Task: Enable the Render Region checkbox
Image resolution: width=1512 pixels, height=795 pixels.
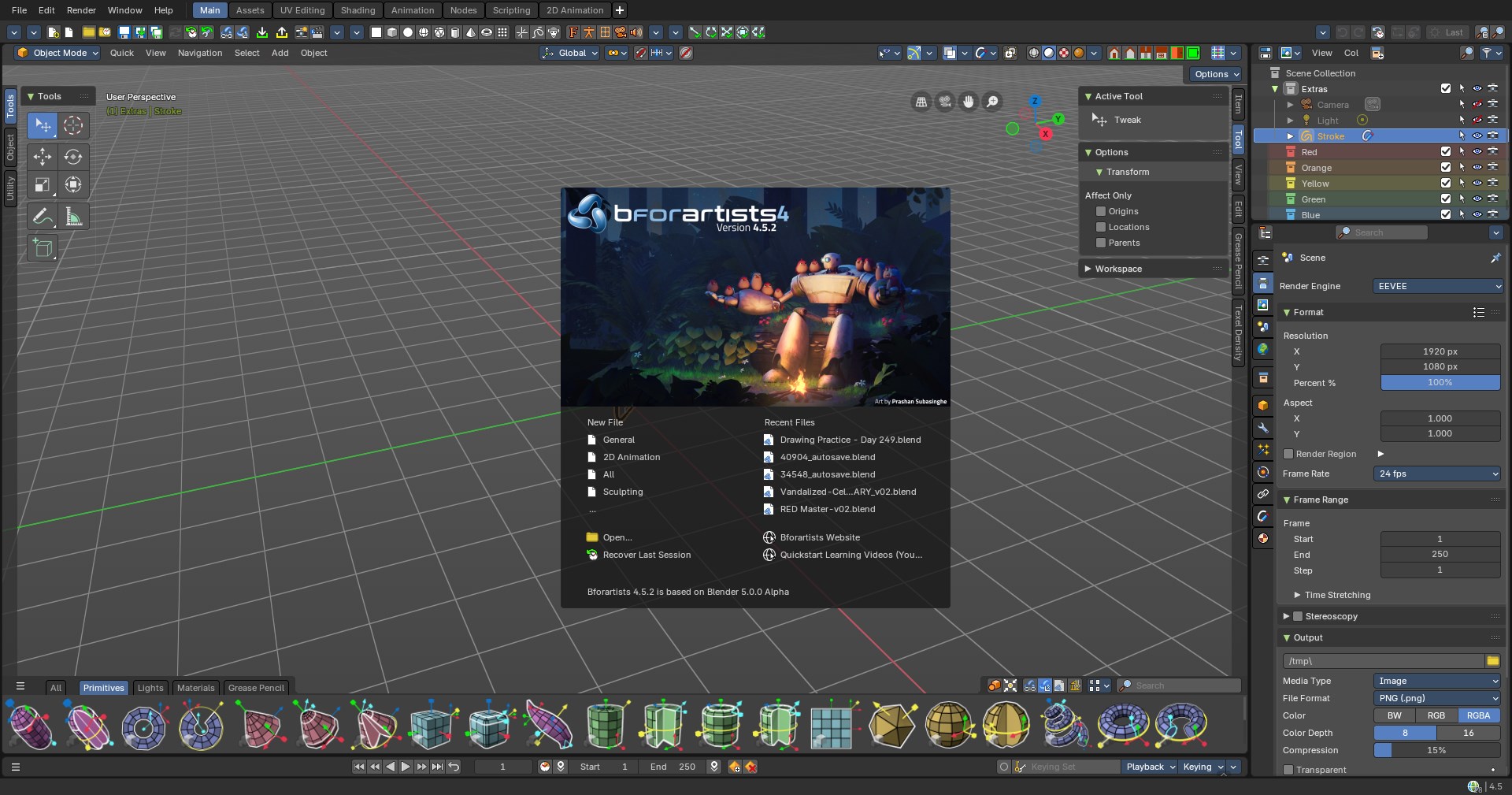Action: (x=1289, y=454)
